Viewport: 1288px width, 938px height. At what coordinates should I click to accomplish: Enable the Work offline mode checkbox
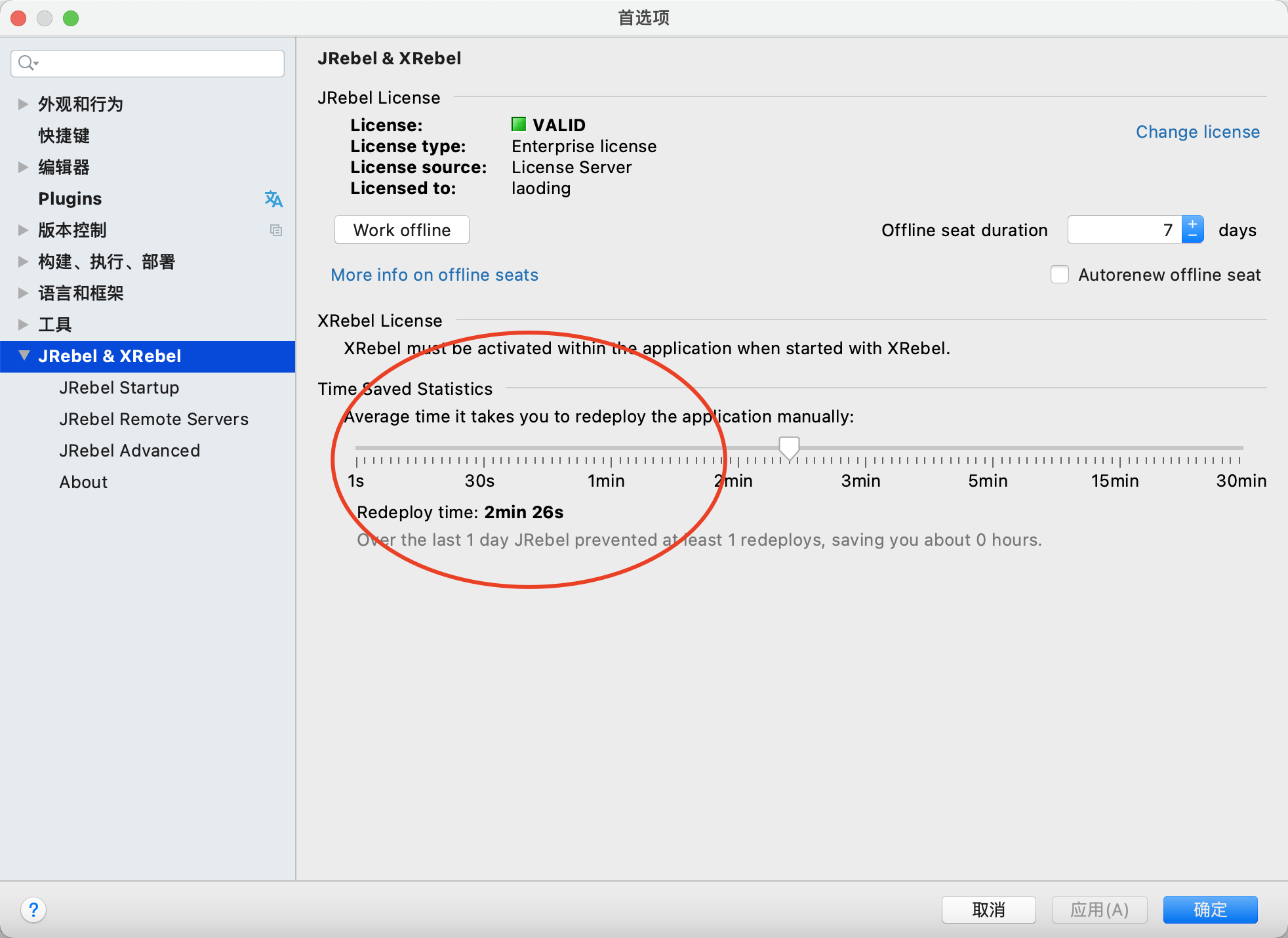tap(400, 230)
